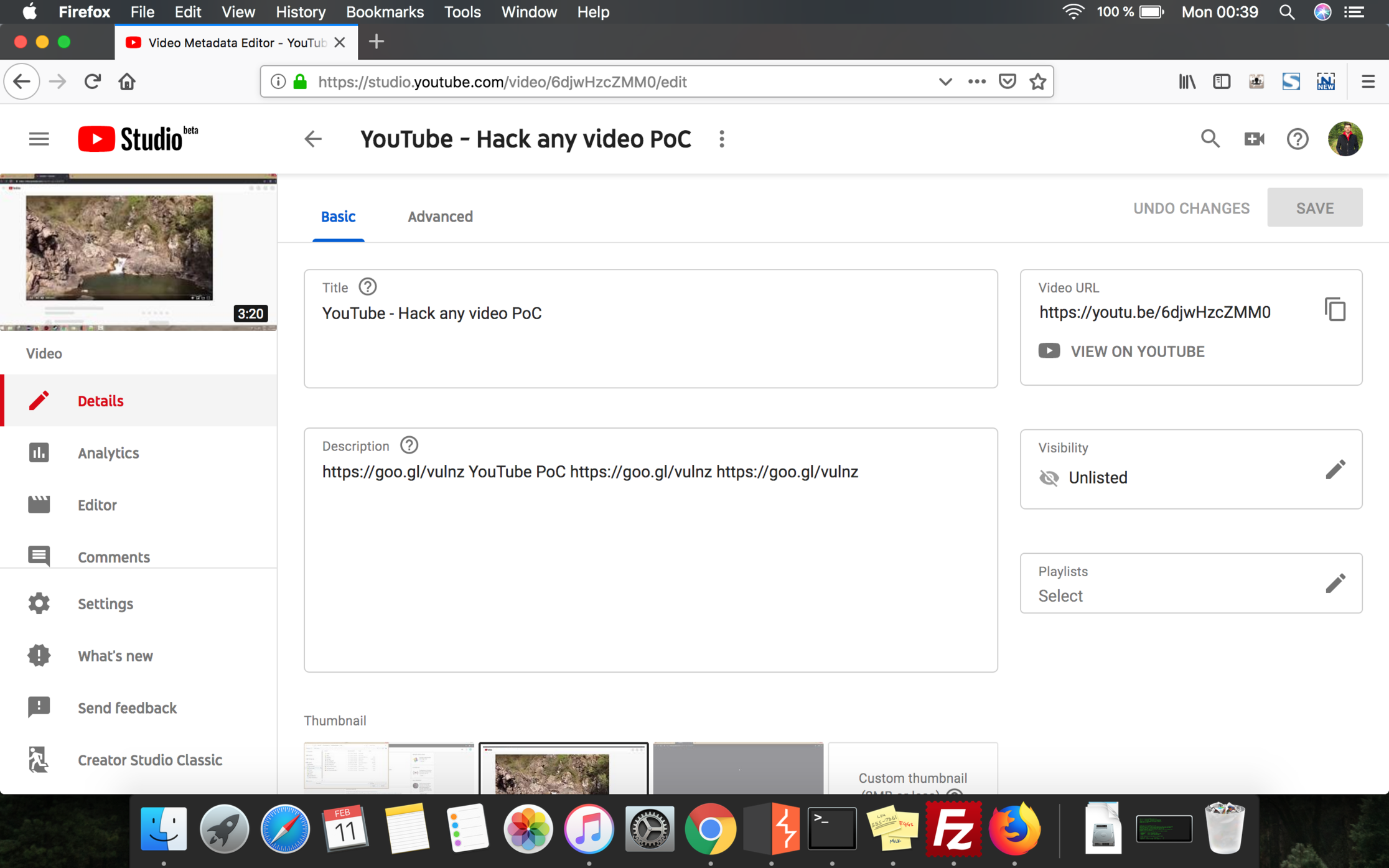The height and width of the screenshot is (868, 1389).
Task: Open the Playlists Select dropdown
Action: pyautogui.click(x=1190, y=584)
